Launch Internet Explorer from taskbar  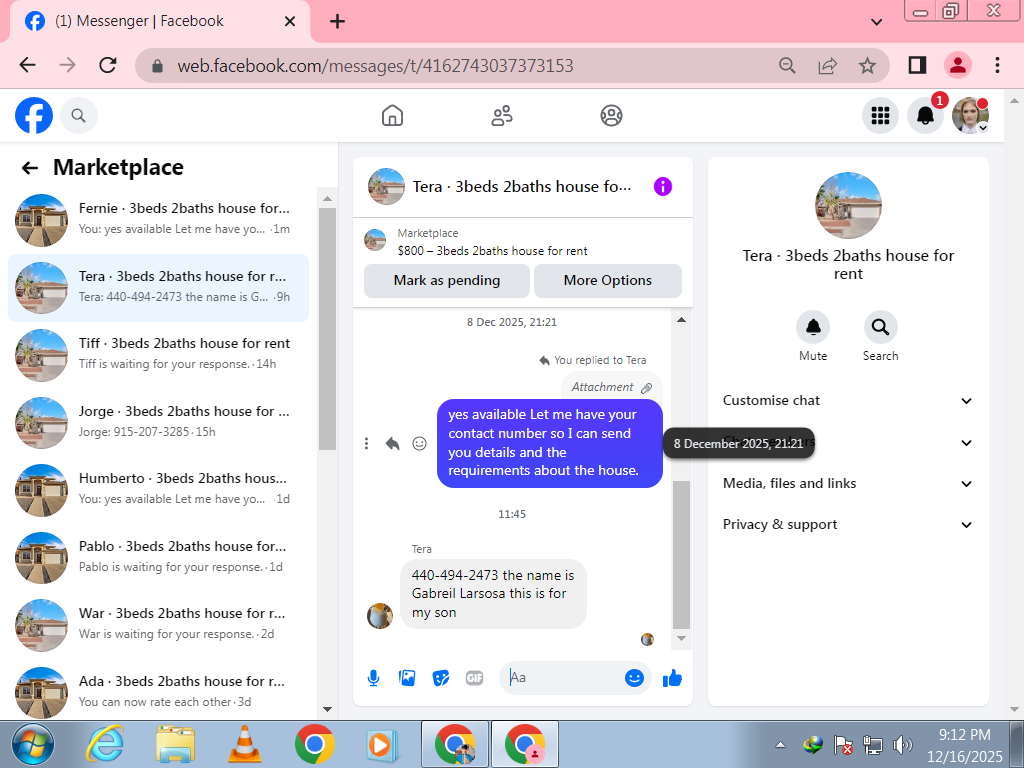105,745
